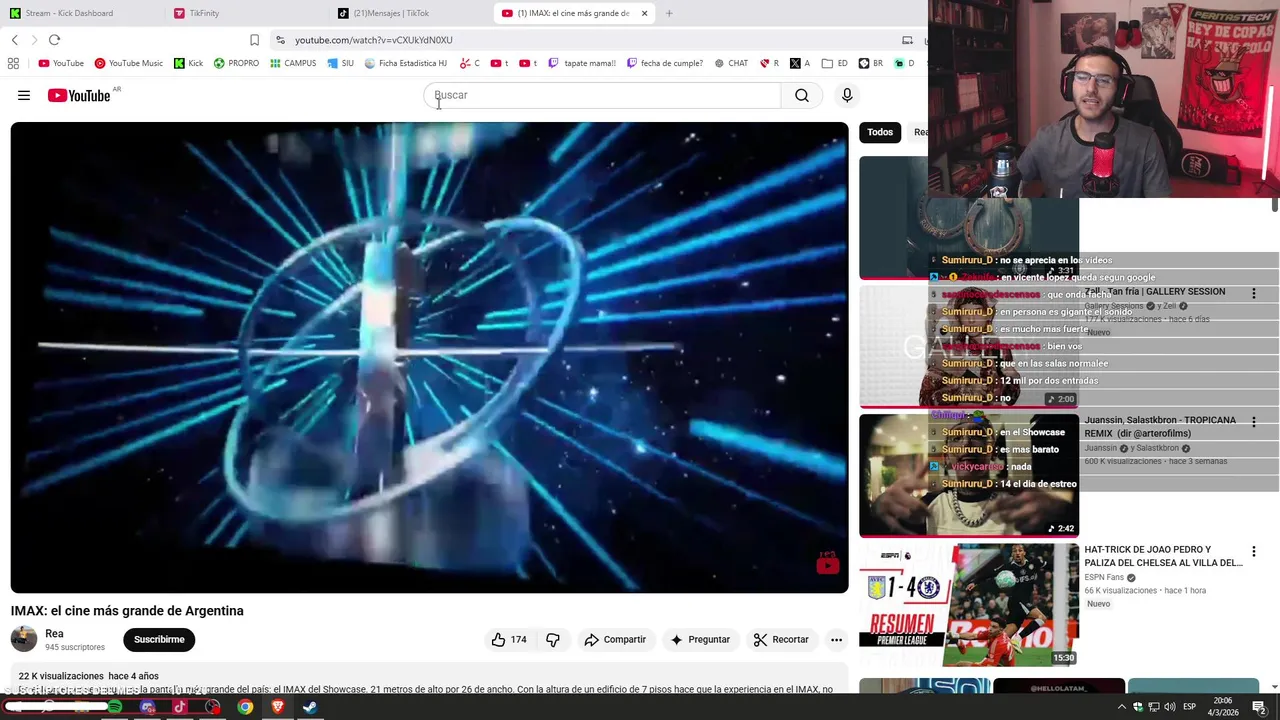This screenshot has height=720, width=1280.
Task: Open the Preguntar AI button
Action: coord(700,639)
